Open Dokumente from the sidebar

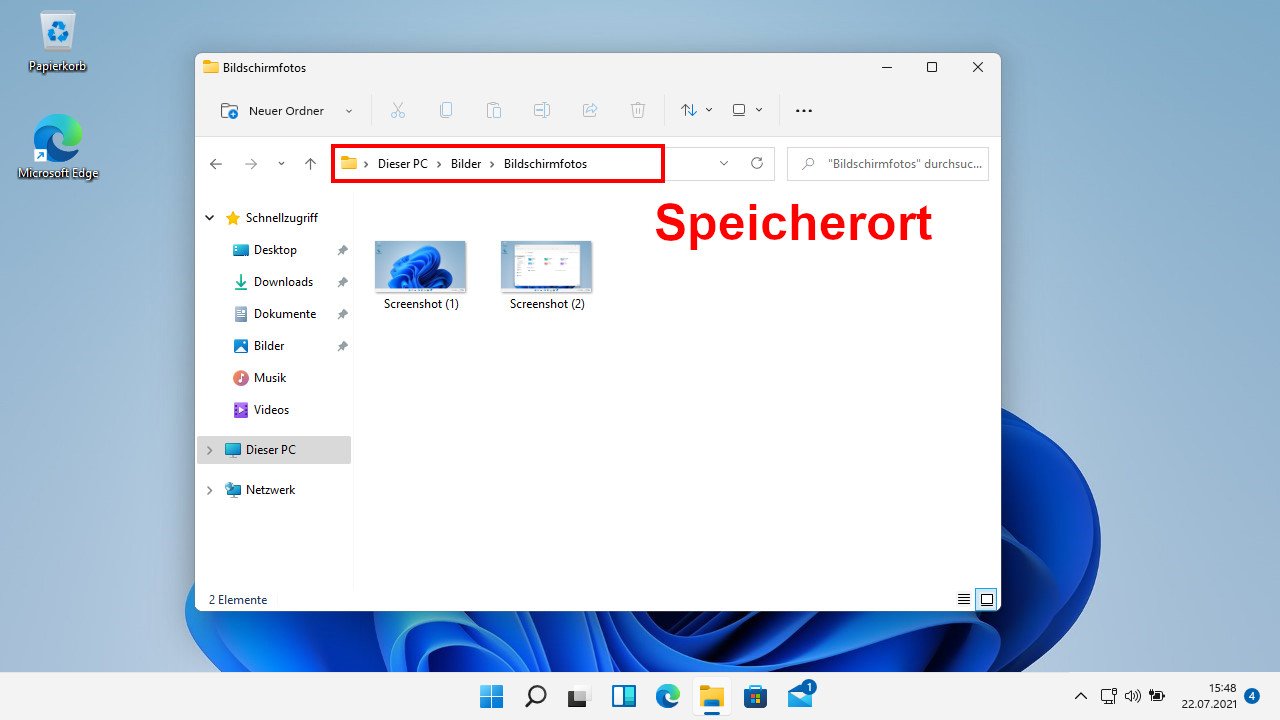pyautogui.click(x=285, y=313)
